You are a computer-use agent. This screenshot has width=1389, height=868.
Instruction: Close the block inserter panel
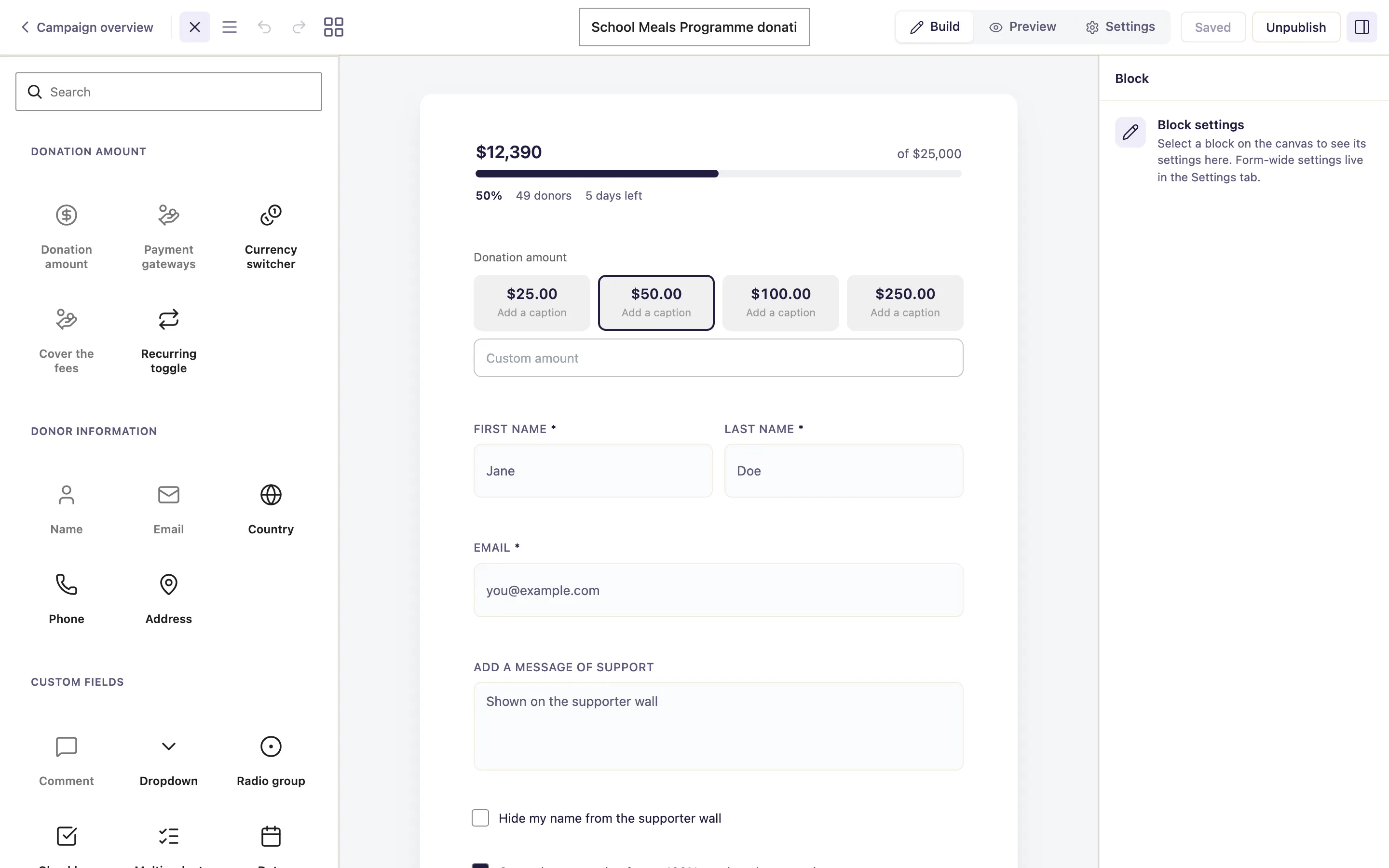(194, 27)
